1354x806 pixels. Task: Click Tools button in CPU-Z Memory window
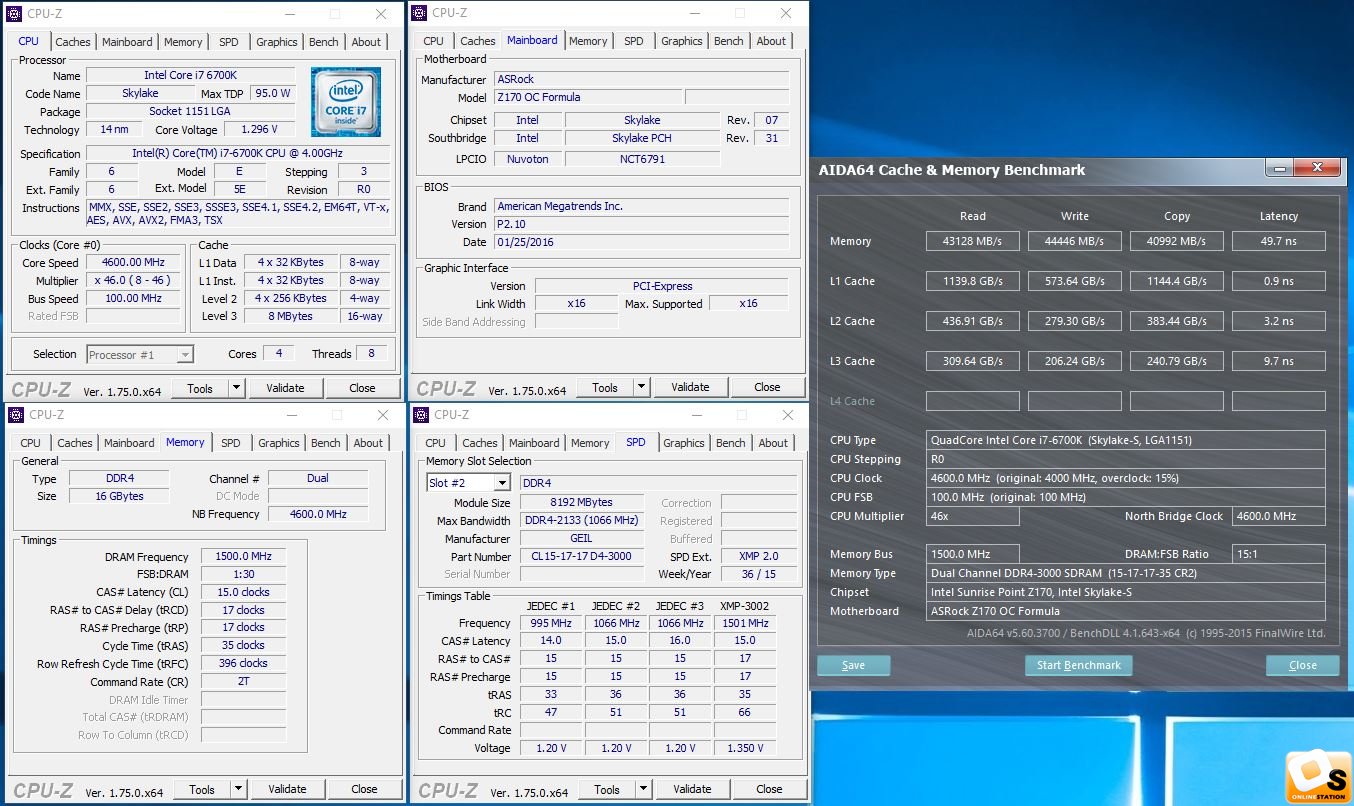[202, 789]
